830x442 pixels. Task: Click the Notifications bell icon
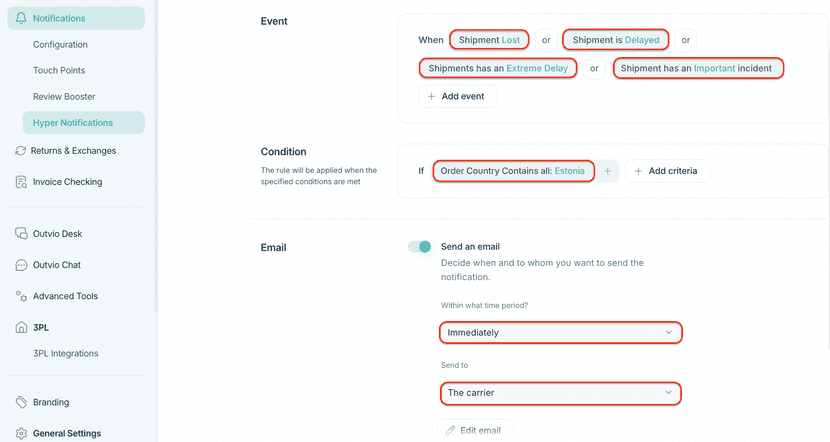coord(22,18)
